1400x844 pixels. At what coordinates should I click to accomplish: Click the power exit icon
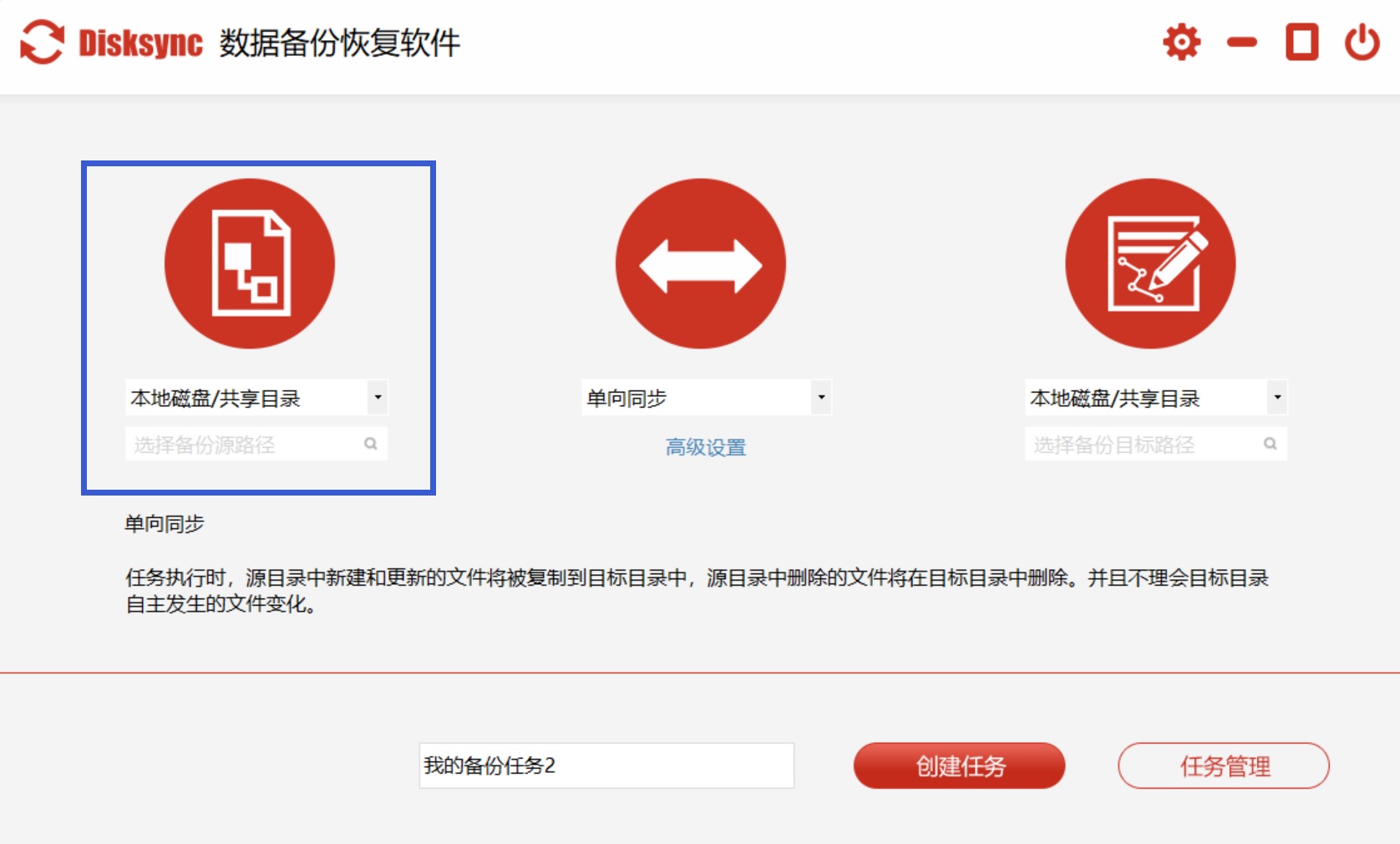(1362, 42)
